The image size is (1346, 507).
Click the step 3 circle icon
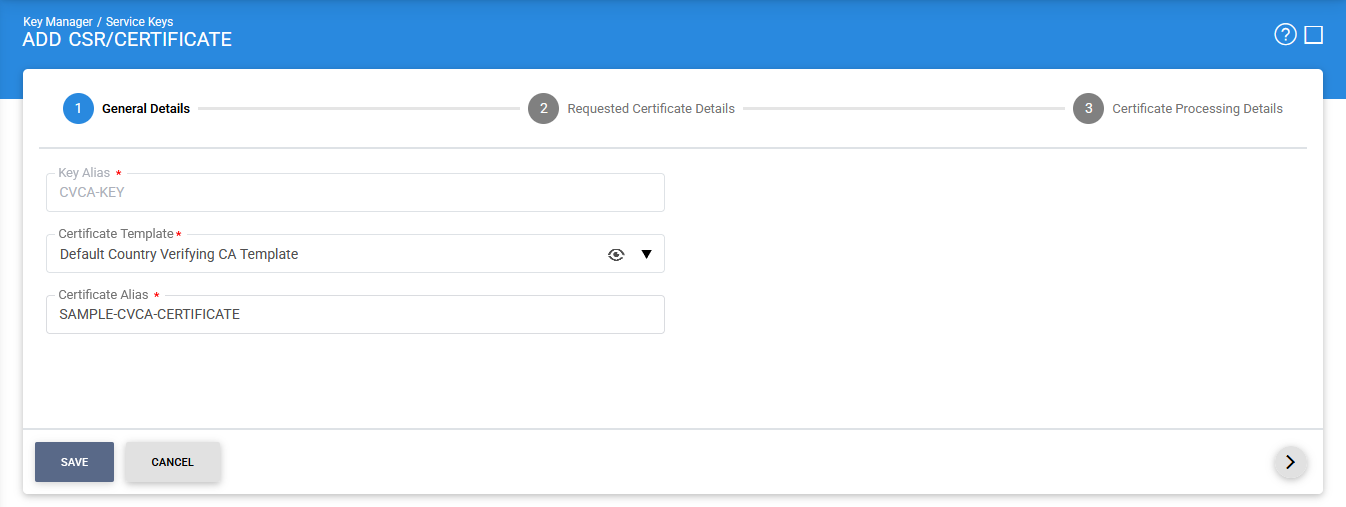point(1088,109)
